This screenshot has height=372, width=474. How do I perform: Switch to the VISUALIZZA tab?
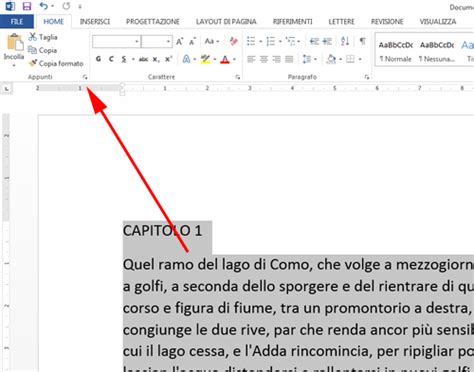pyautogui.click(x=438, y=22)
